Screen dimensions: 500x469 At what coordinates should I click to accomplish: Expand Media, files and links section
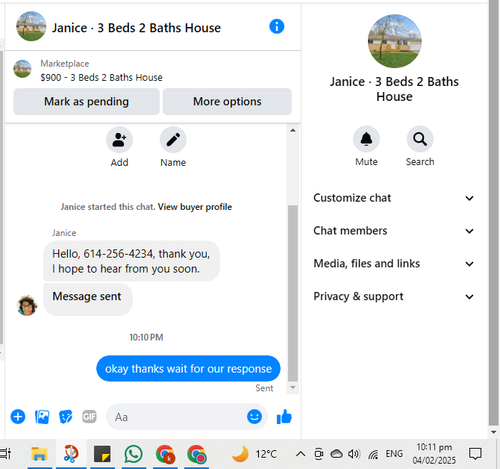click(x=394, y=264)
